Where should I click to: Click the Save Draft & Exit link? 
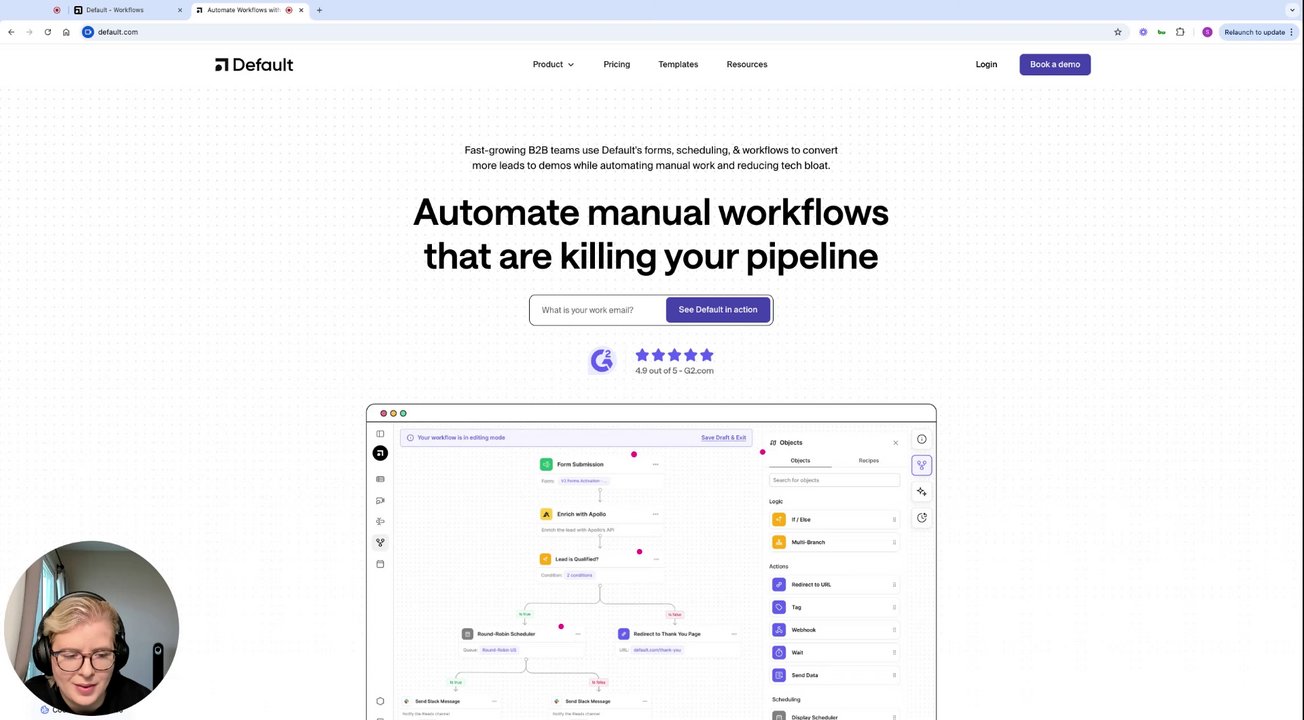pos(723,437)
